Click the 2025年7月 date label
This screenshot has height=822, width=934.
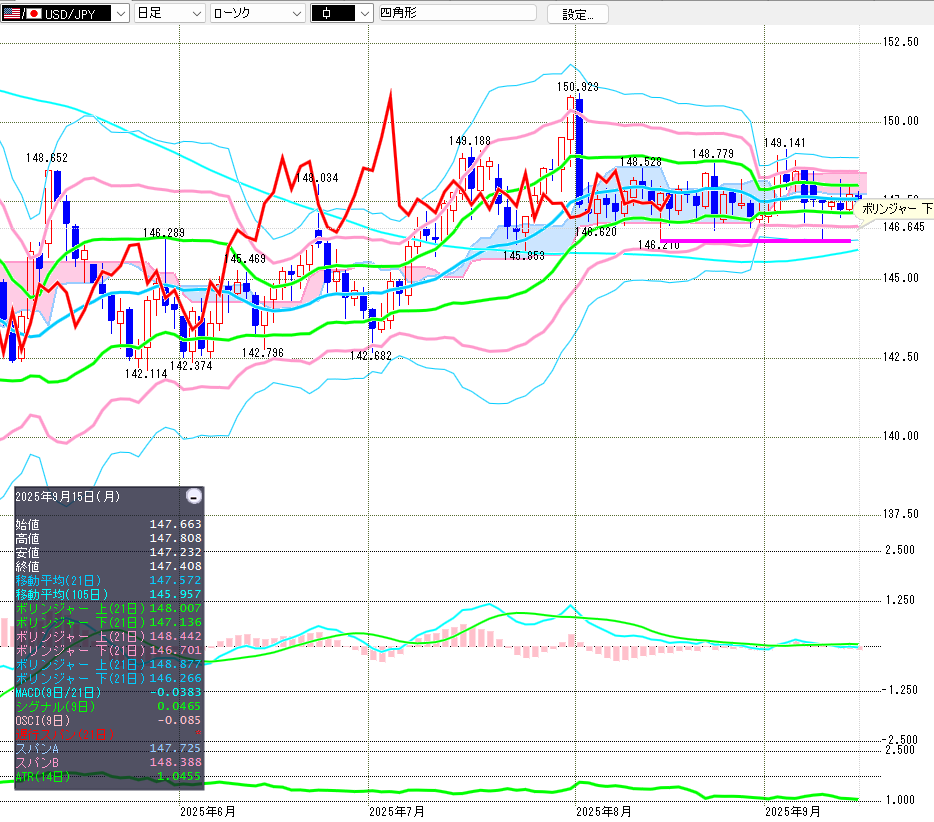point(397,812)
